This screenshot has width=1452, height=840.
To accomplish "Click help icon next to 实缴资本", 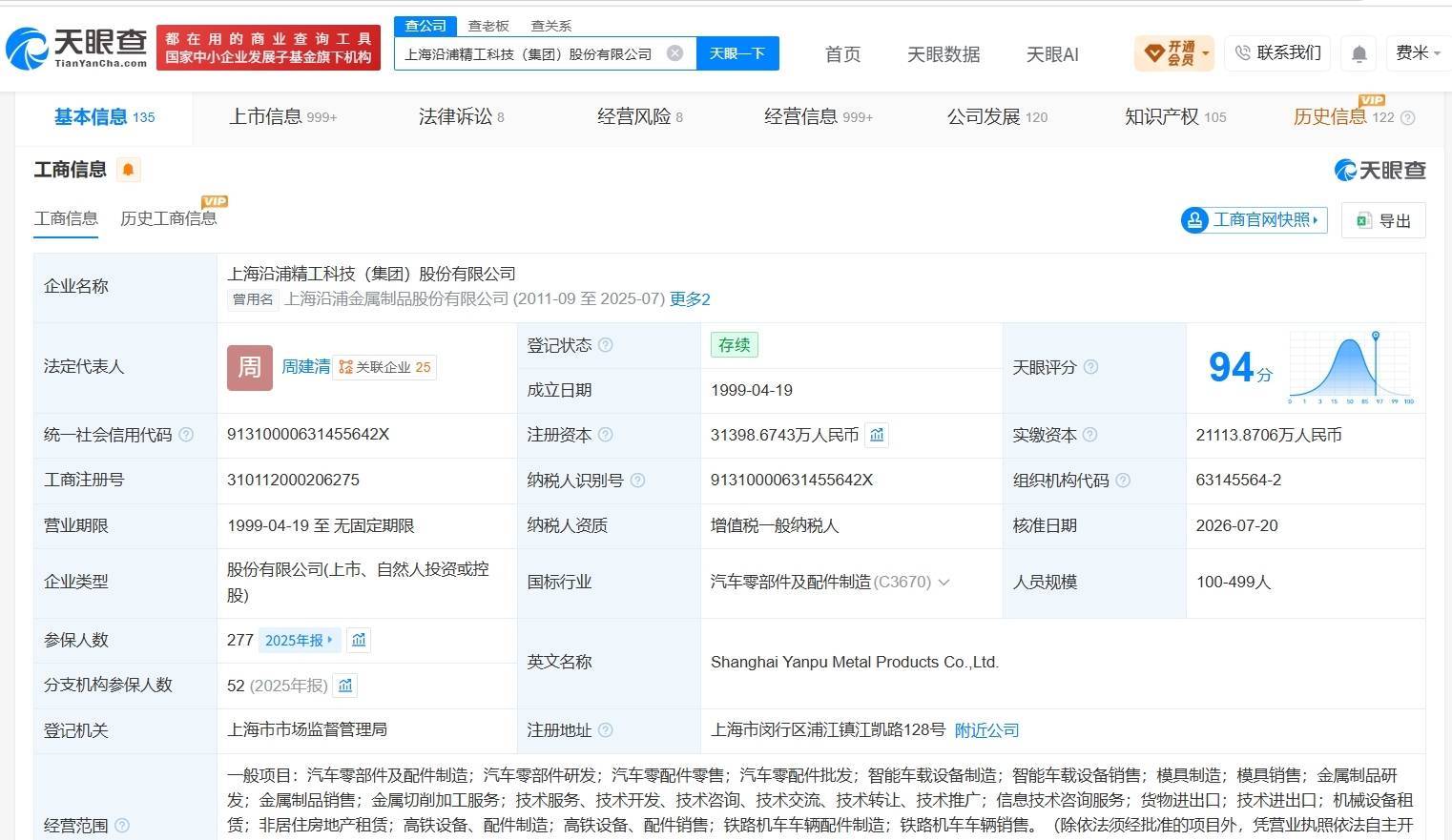I will click(x=1089, y=435).
